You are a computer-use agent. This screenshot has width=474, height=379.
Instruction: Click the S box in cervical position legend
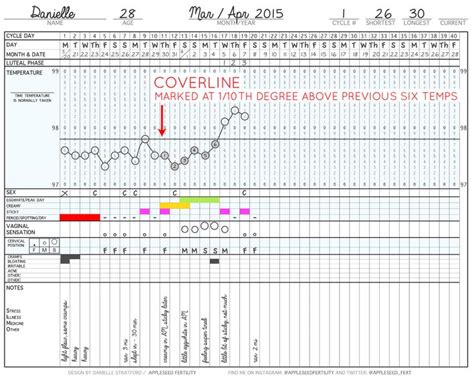(54, 250)
